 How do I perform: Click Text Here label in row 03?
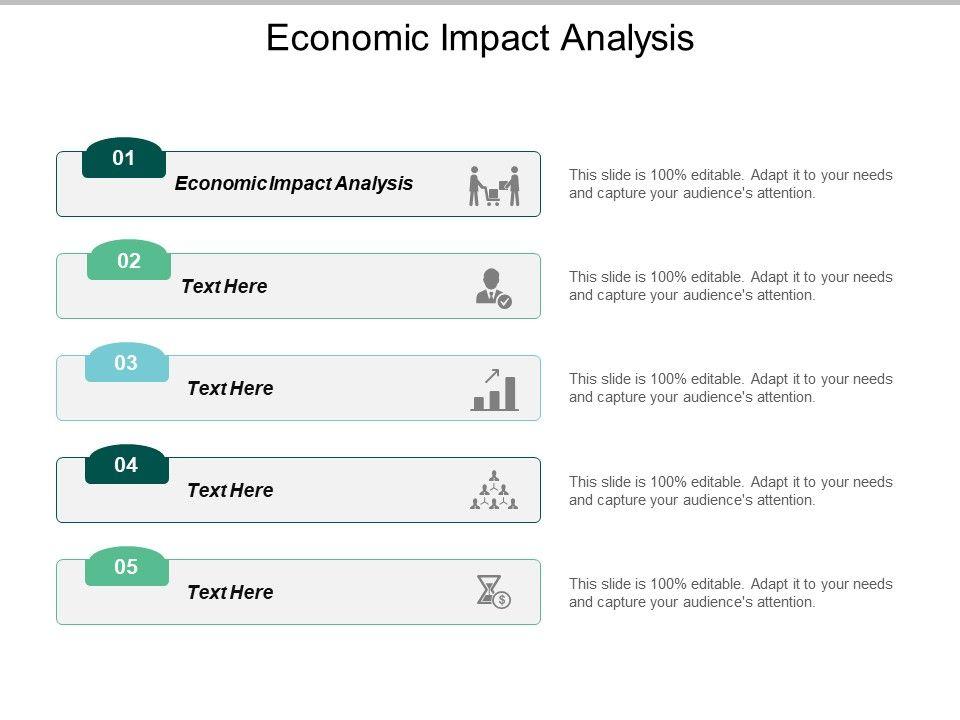(230, 388)
